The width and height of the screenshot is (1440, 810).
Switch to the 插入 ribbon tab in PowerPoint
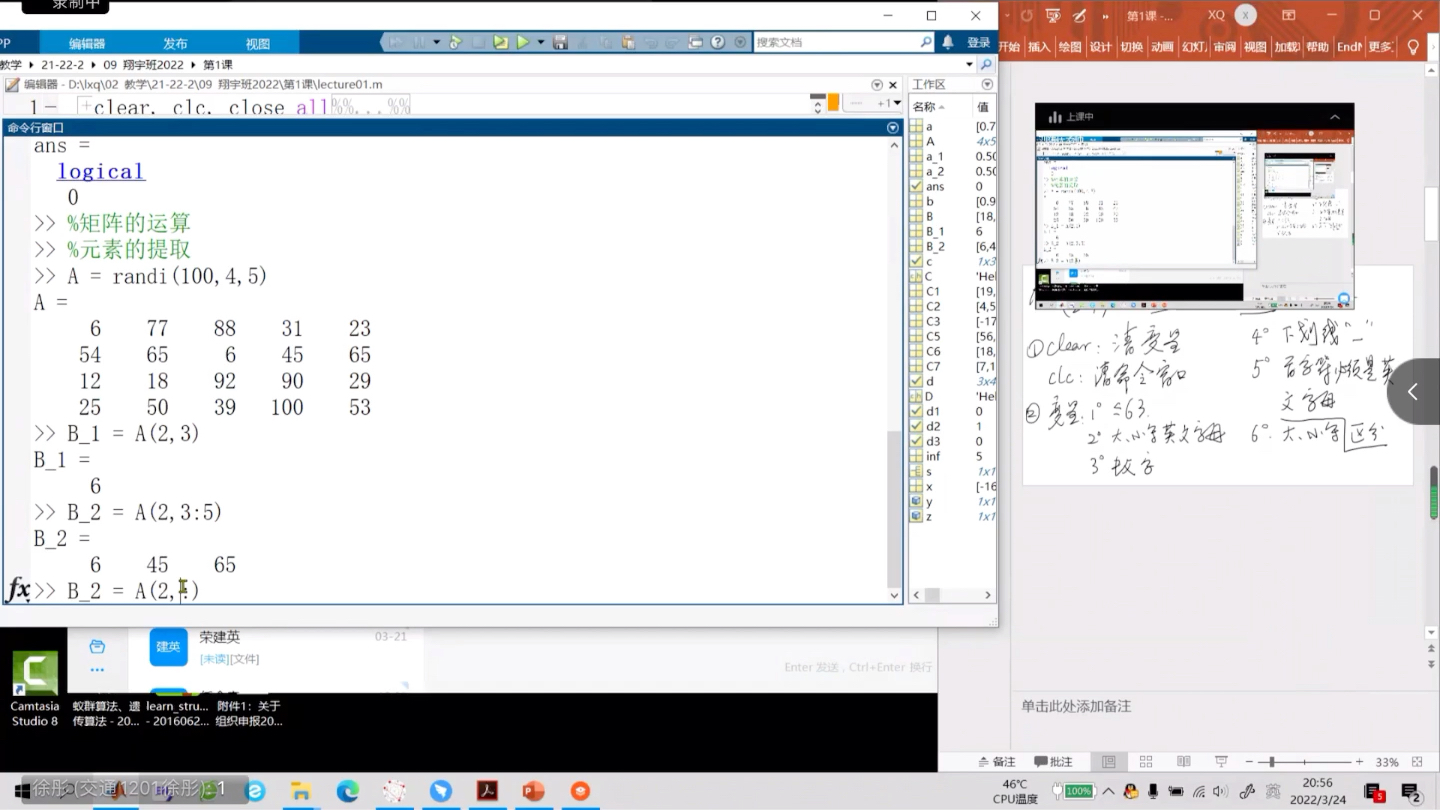1038,47
